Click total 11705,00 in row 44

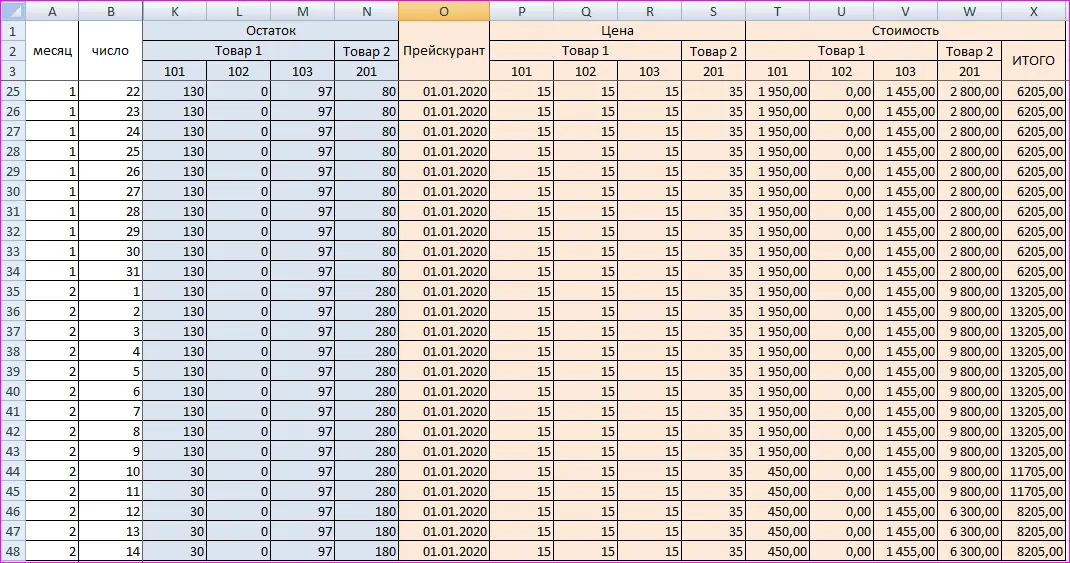tap(1033, 471)
